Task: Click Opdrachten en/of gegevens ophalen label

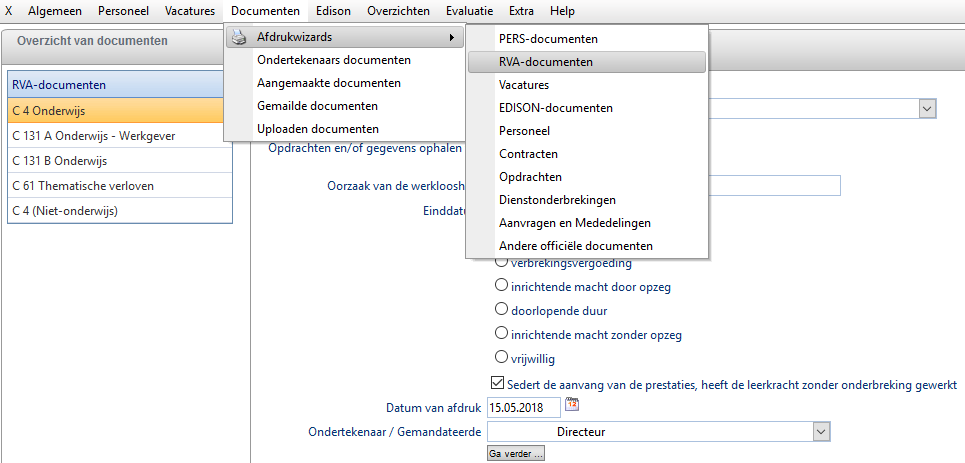Action: click(x=365, y=148)
